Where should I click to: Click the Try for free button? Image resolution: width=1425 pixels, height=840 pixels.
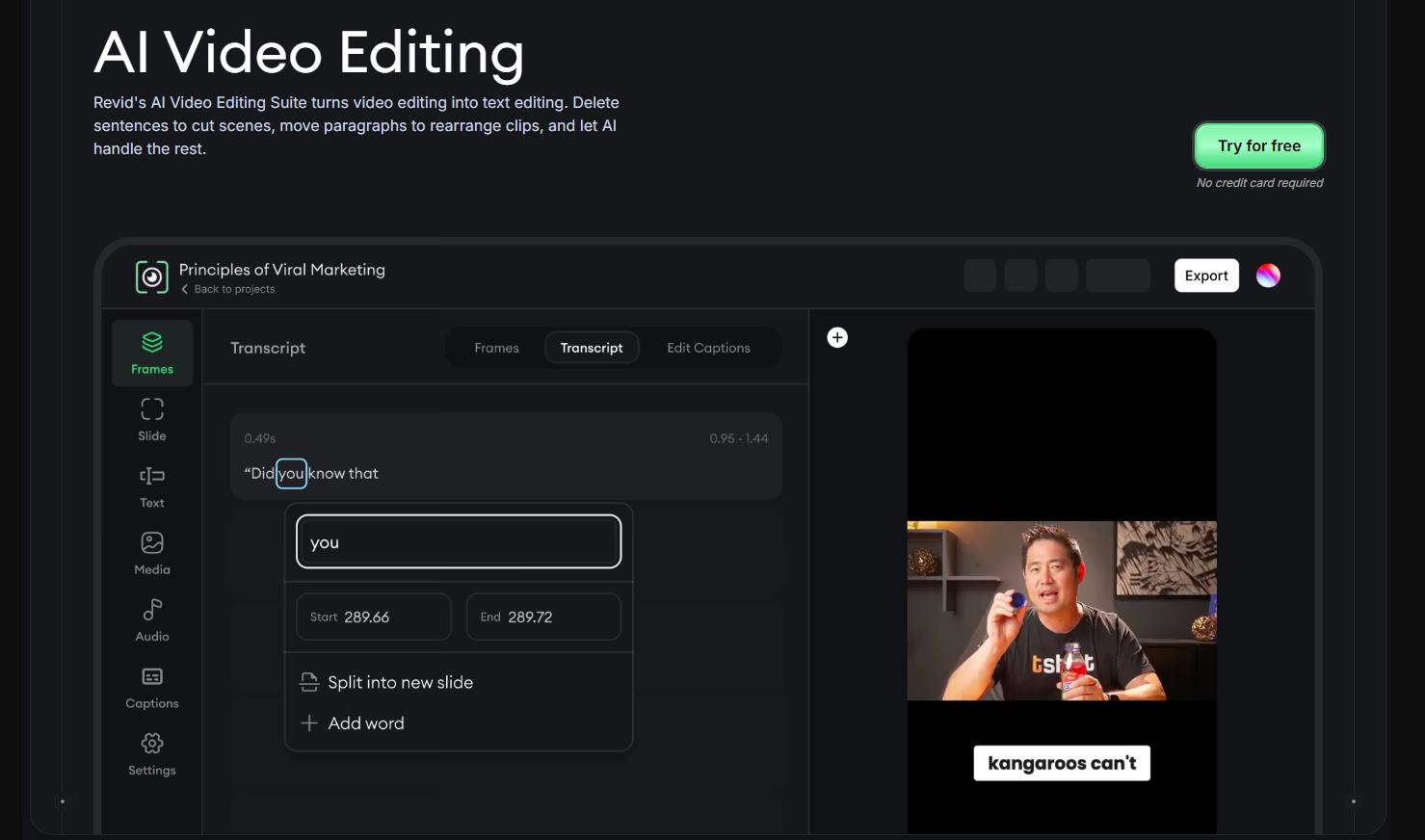pos(1259,146)
